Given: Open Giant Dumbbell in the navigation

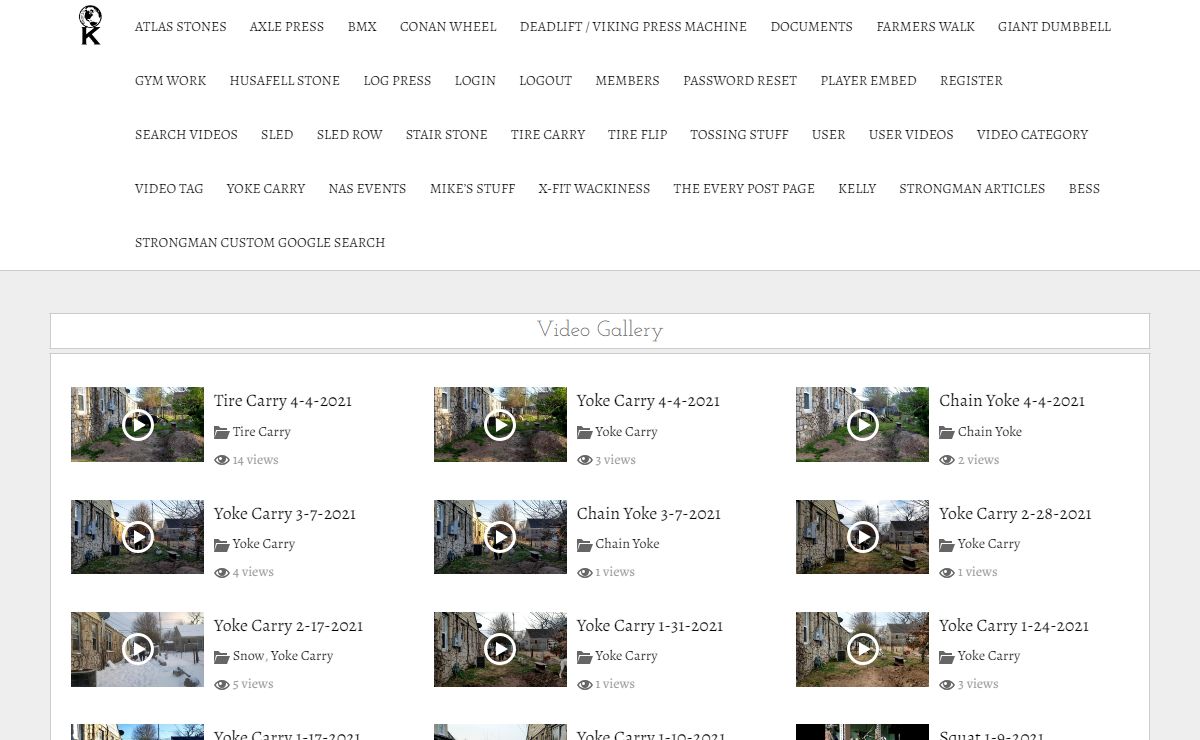Looking at the screenshot, I should 1054,27.
